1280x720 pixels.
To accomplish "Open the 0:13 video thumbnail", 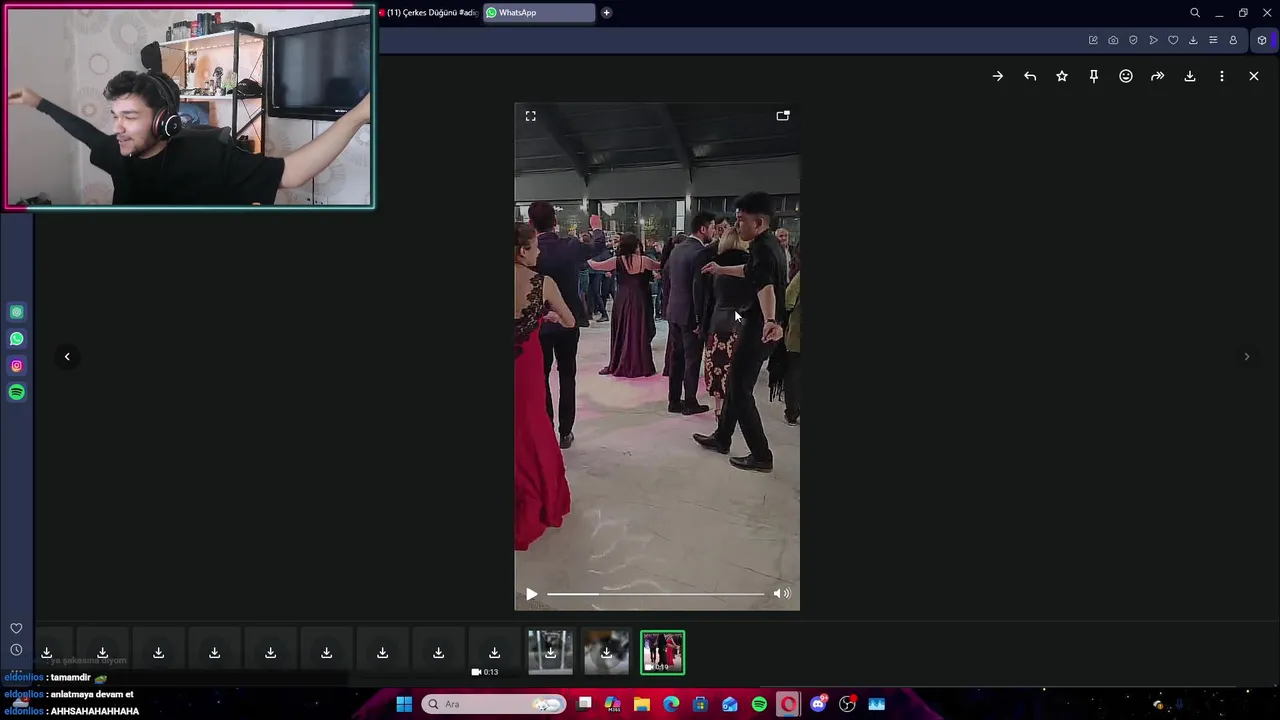I will tap(494, 652).
